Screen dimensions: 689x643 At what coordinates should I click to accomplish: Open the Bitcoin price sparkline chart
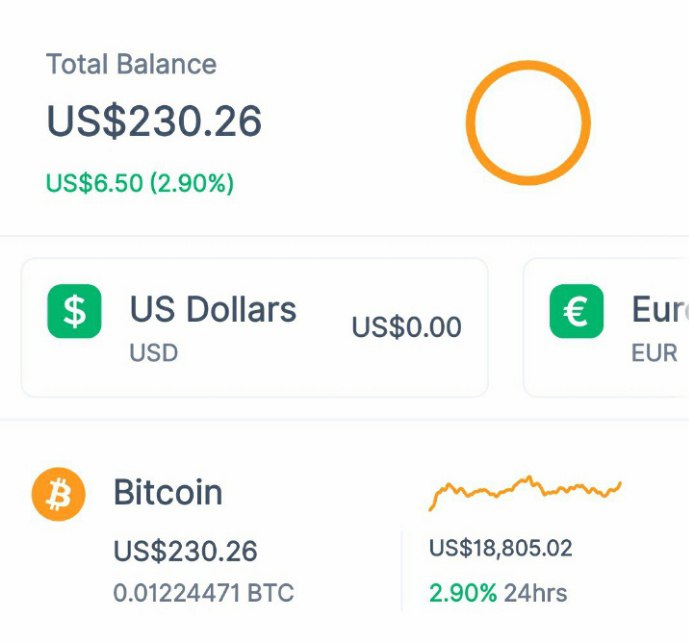(525, 489)
